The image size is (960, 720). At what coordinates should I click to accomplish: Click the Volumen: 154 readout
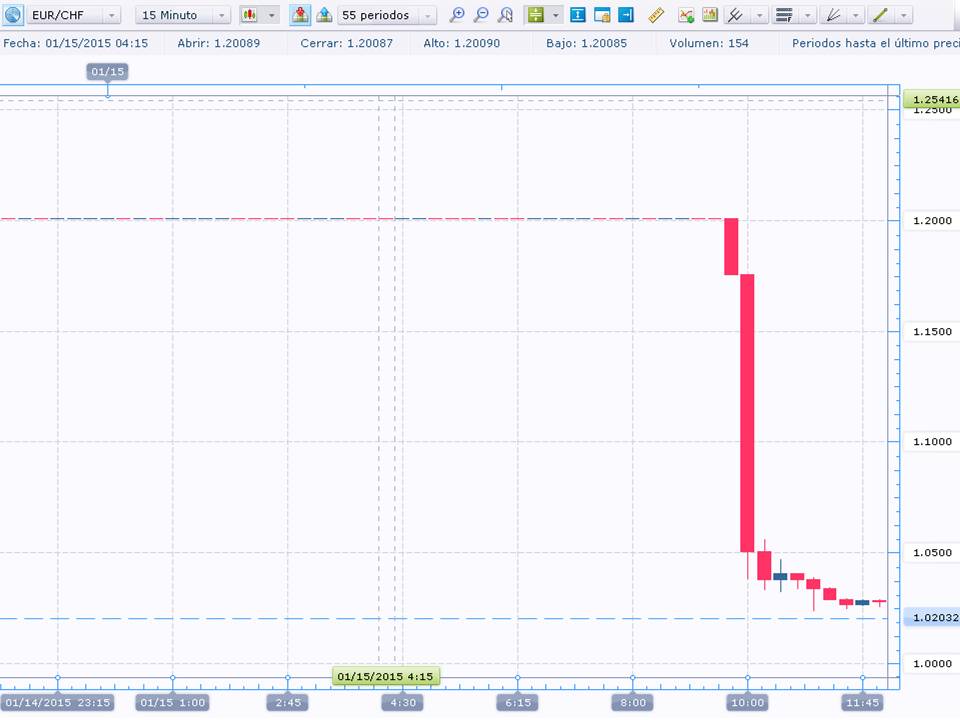tap(709, 43)
